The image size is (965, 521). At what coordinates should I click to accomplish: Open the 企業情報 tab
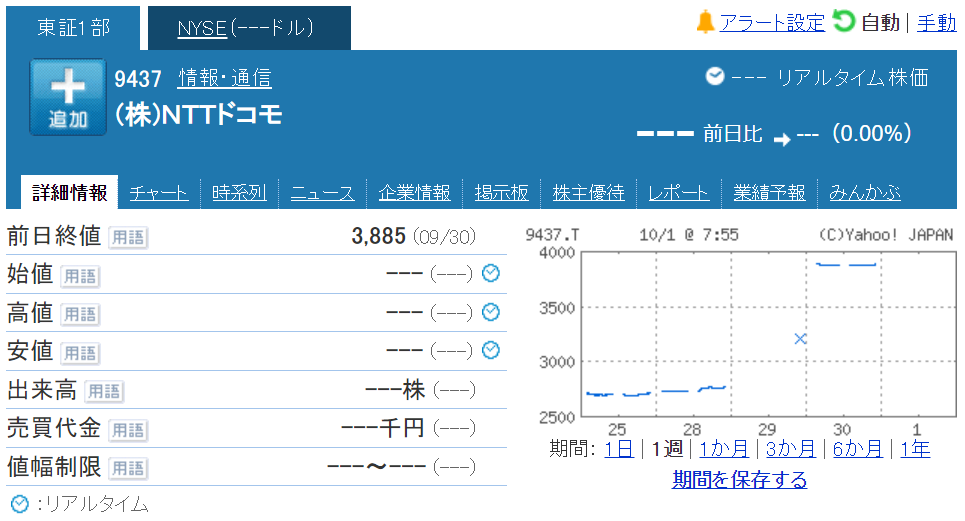[x=415, y=193]
